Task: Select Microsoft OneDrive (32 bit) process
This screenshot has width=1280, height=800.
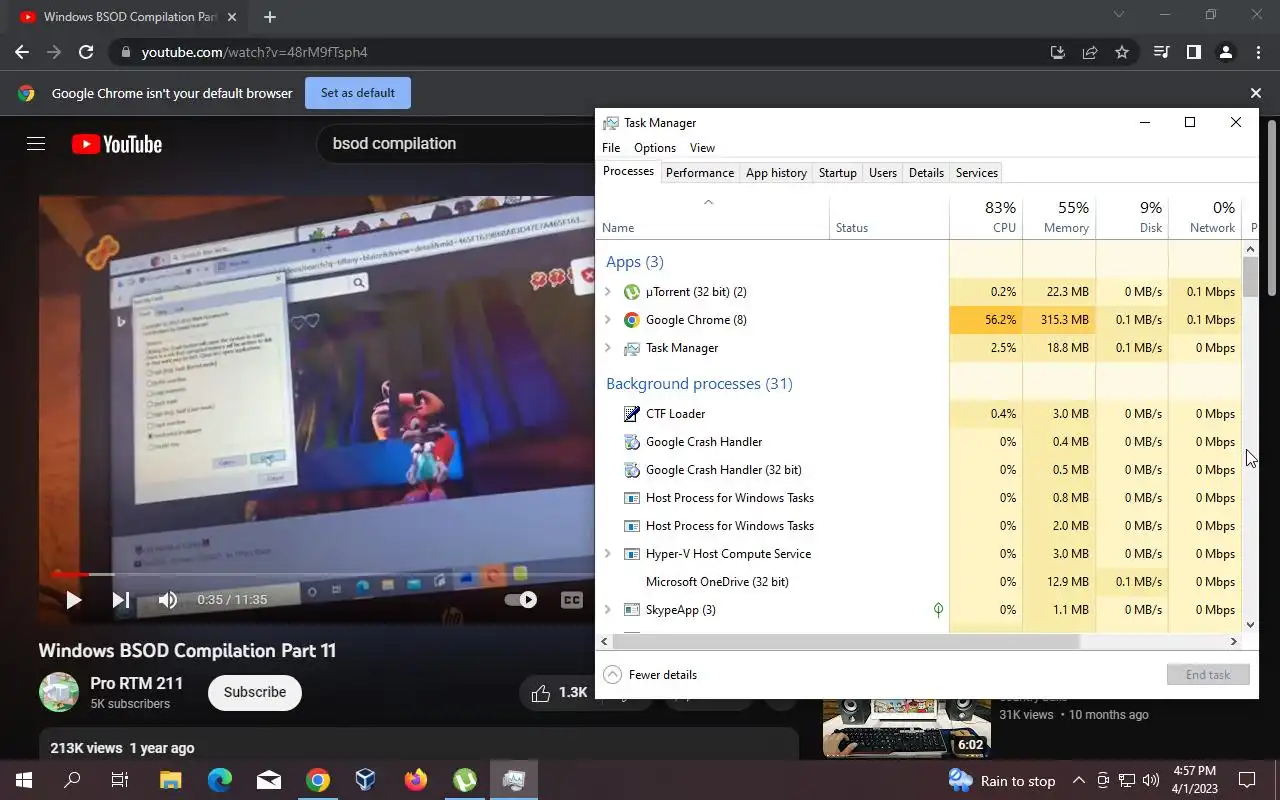Action: (919, 582)
